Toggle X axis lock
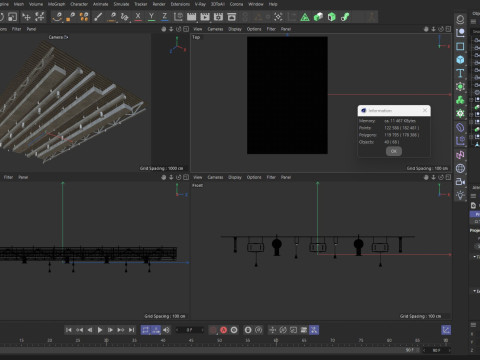Image resolution: width=480 pixels, height=360 pixels. click(x=138, y=17)
